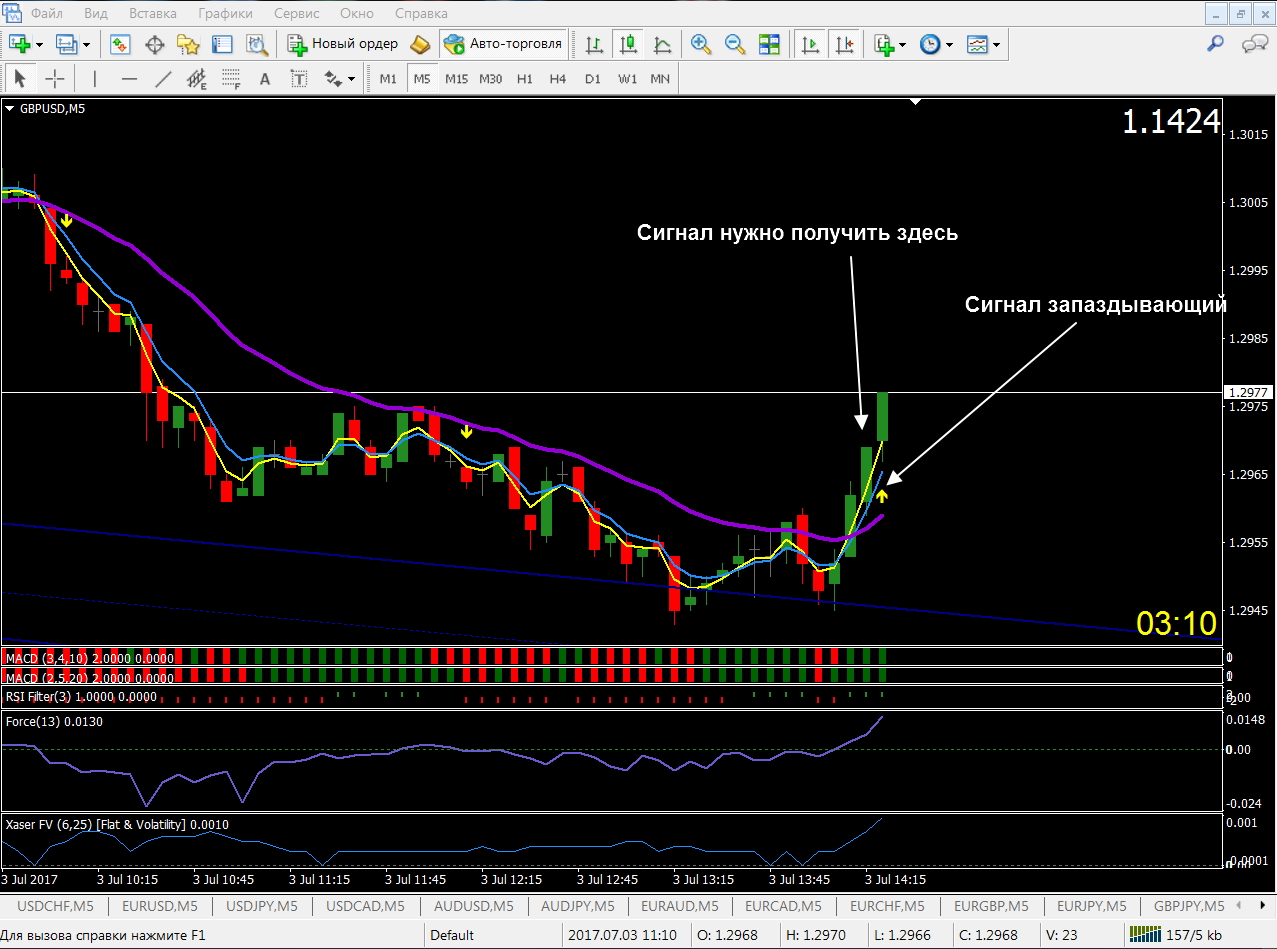
Task: Switch chart to line chart mode
Action: point(662,44)
